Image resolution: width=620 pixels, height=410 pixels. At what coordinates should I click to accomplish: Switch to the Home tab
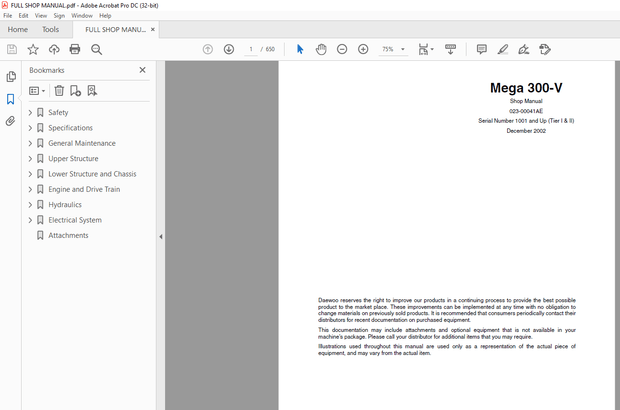click(x=18, y=30)
